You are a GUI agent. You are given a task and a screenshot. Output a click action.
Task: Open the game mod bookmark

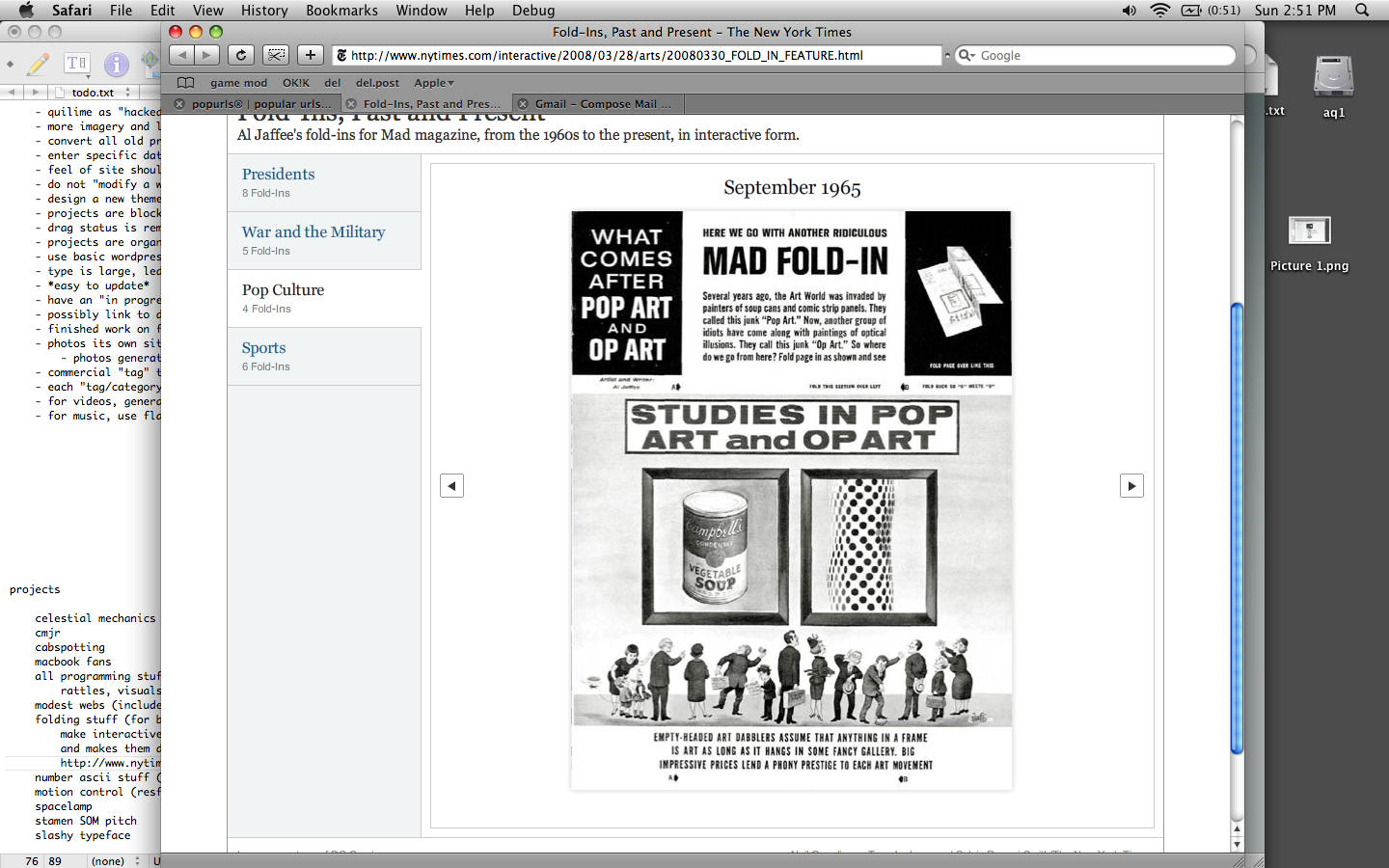click(x=238, y=83)
